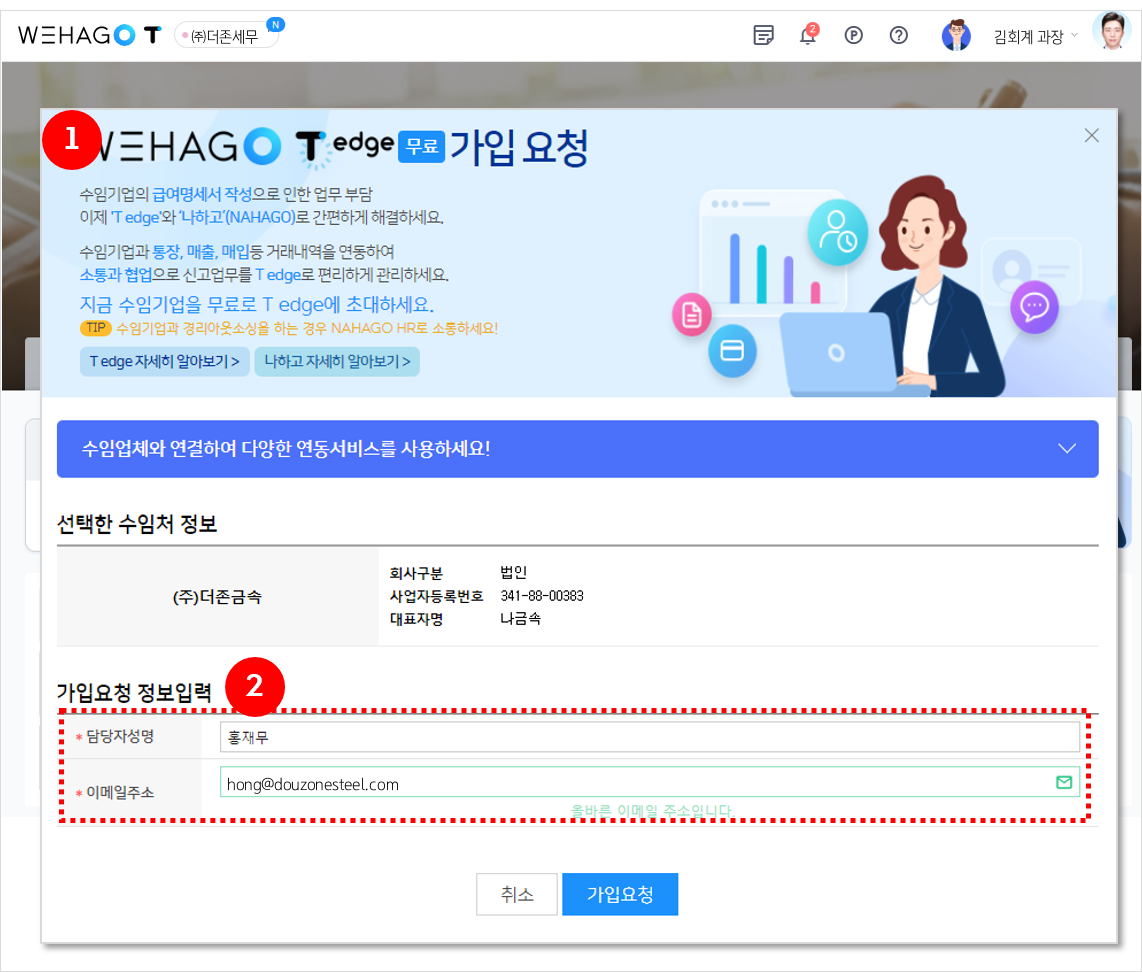Expand the 김회계 과장 user menu
Image resolution: width=1142 pixels, height=972 pixels.
coord(1035,36)
